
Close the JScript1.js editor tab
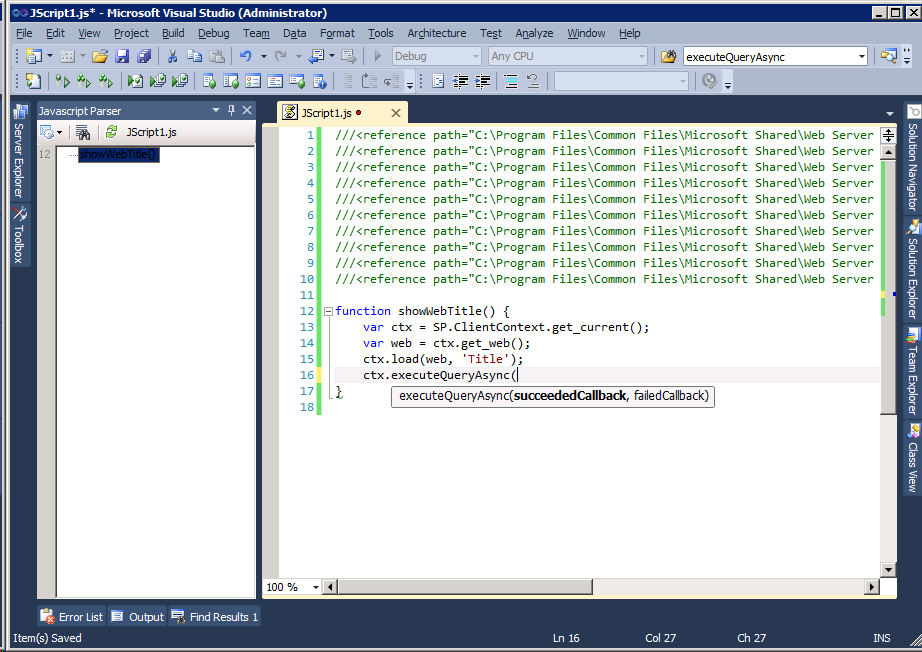click(x=396, y=113)
